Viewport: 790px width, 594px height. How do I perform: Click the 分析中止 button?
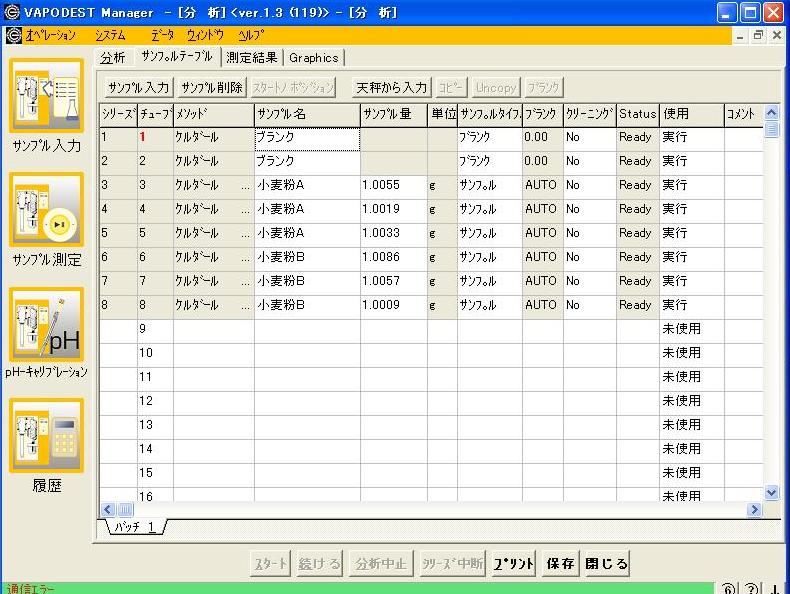[381, 563]
